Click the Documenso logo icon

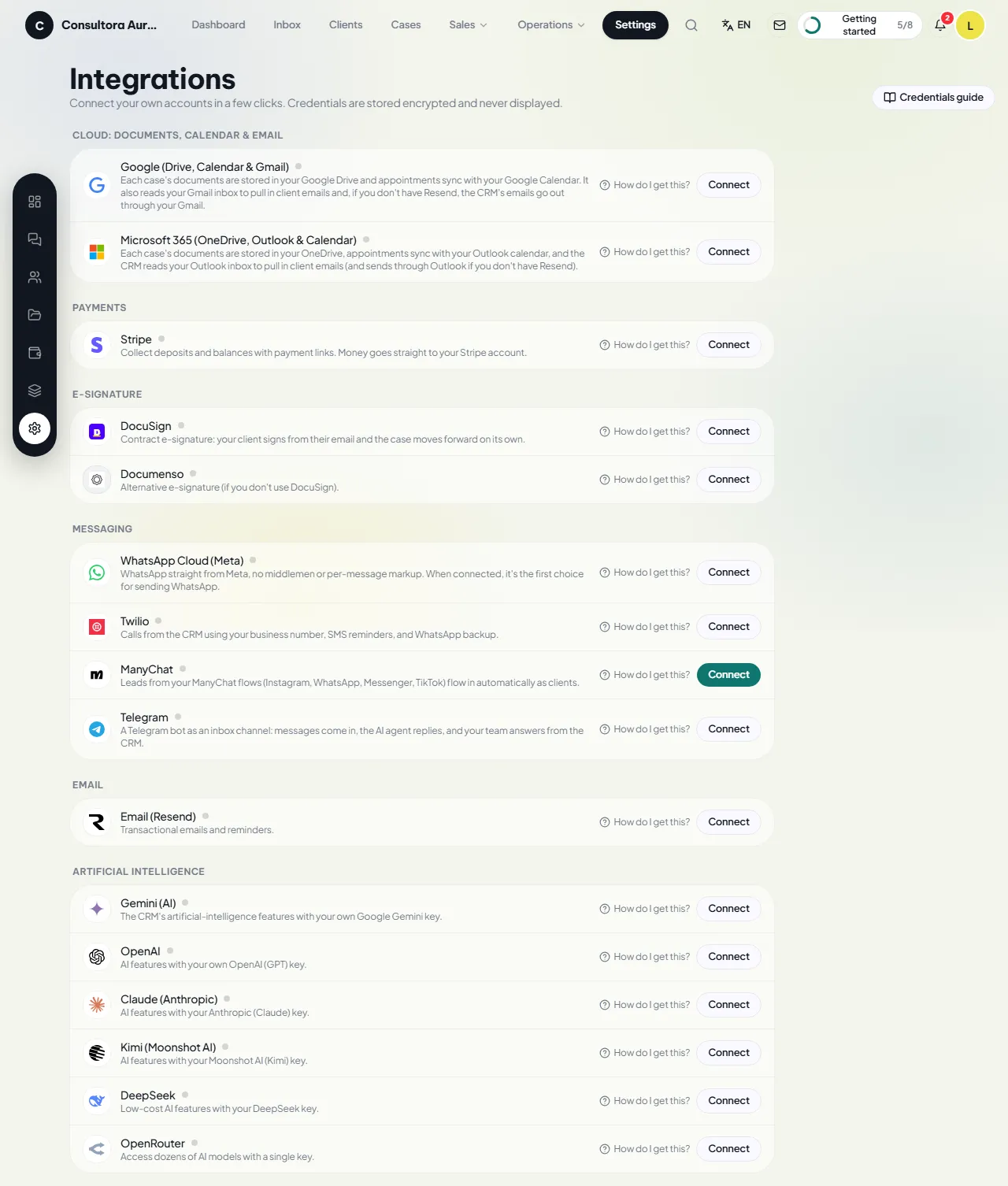point(97,480)
